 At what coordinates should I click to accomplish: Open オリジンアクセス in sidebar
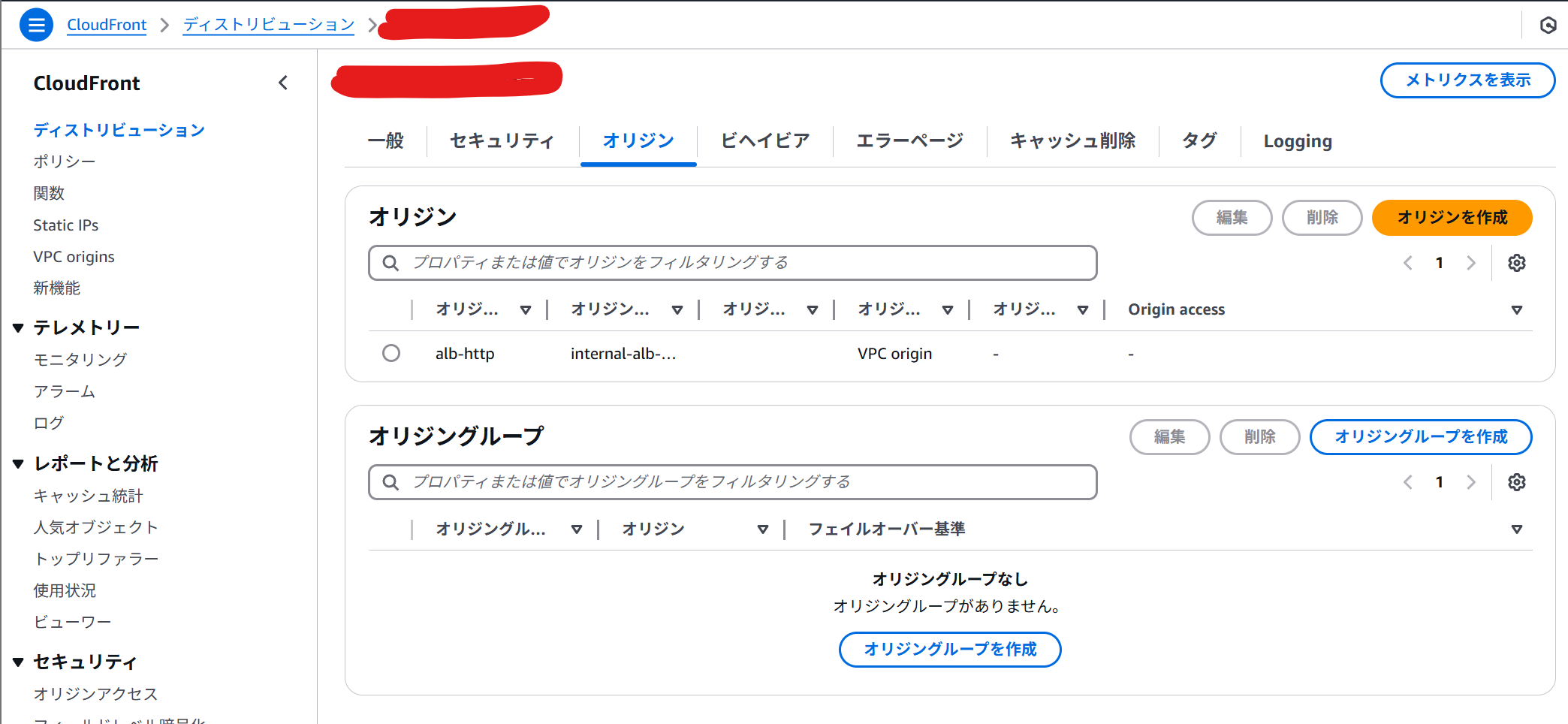point(95,694)
